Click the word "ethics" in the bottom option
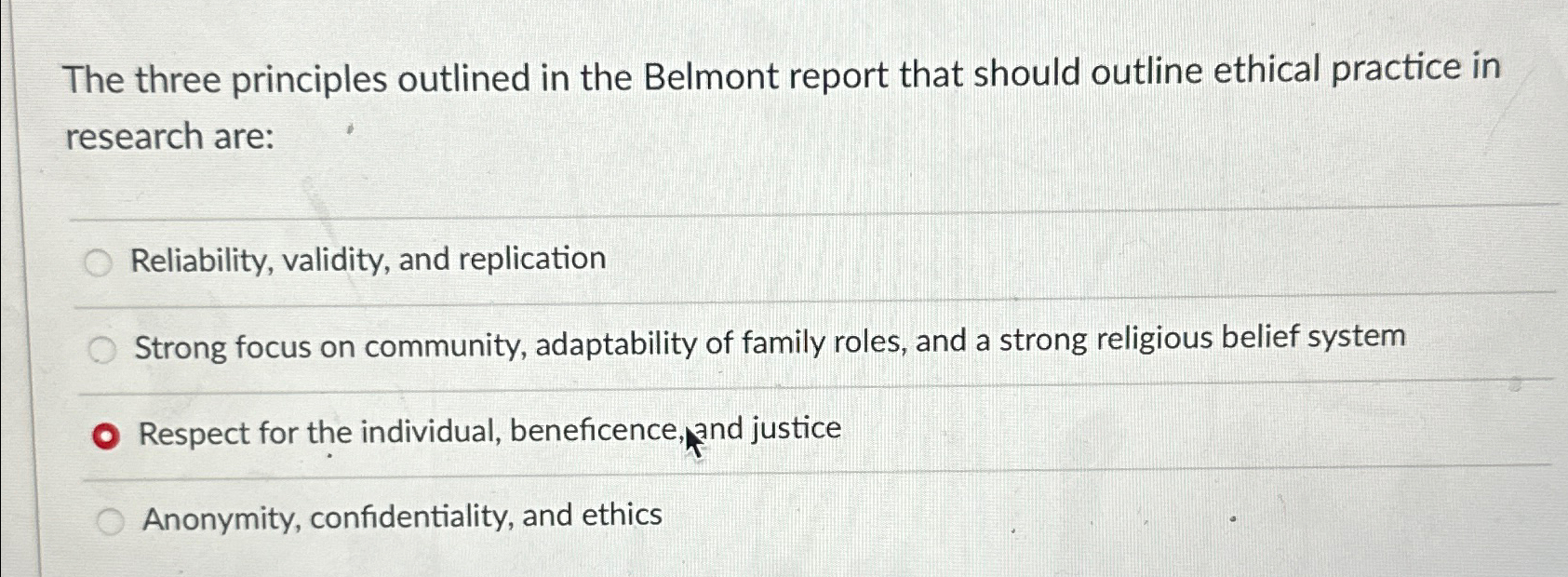1568x577 pixels. coord(623,515)
